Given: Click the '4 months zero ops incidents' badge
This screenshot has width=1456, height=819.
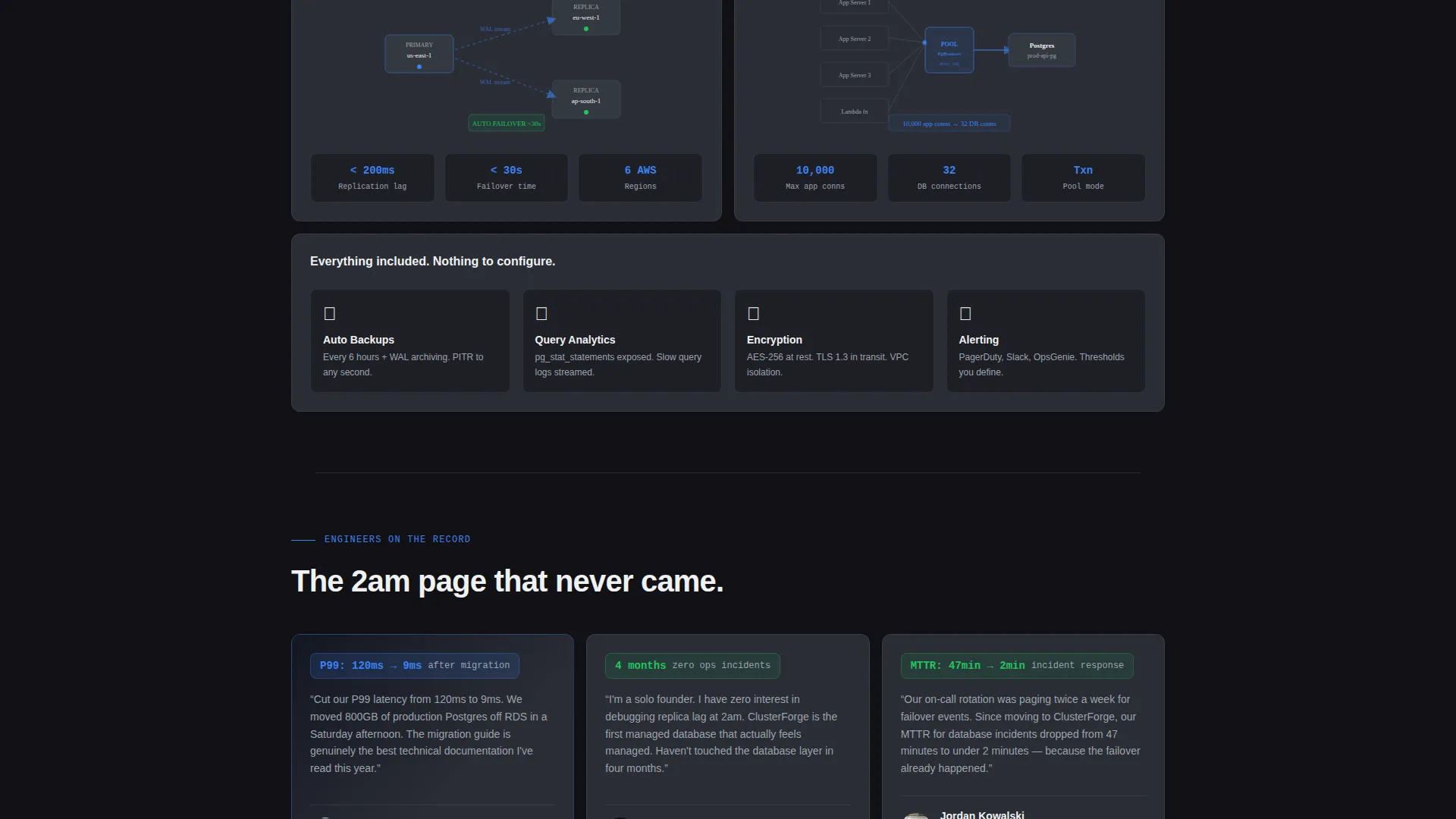Looking at the screenshot, I should pos(692,666).
